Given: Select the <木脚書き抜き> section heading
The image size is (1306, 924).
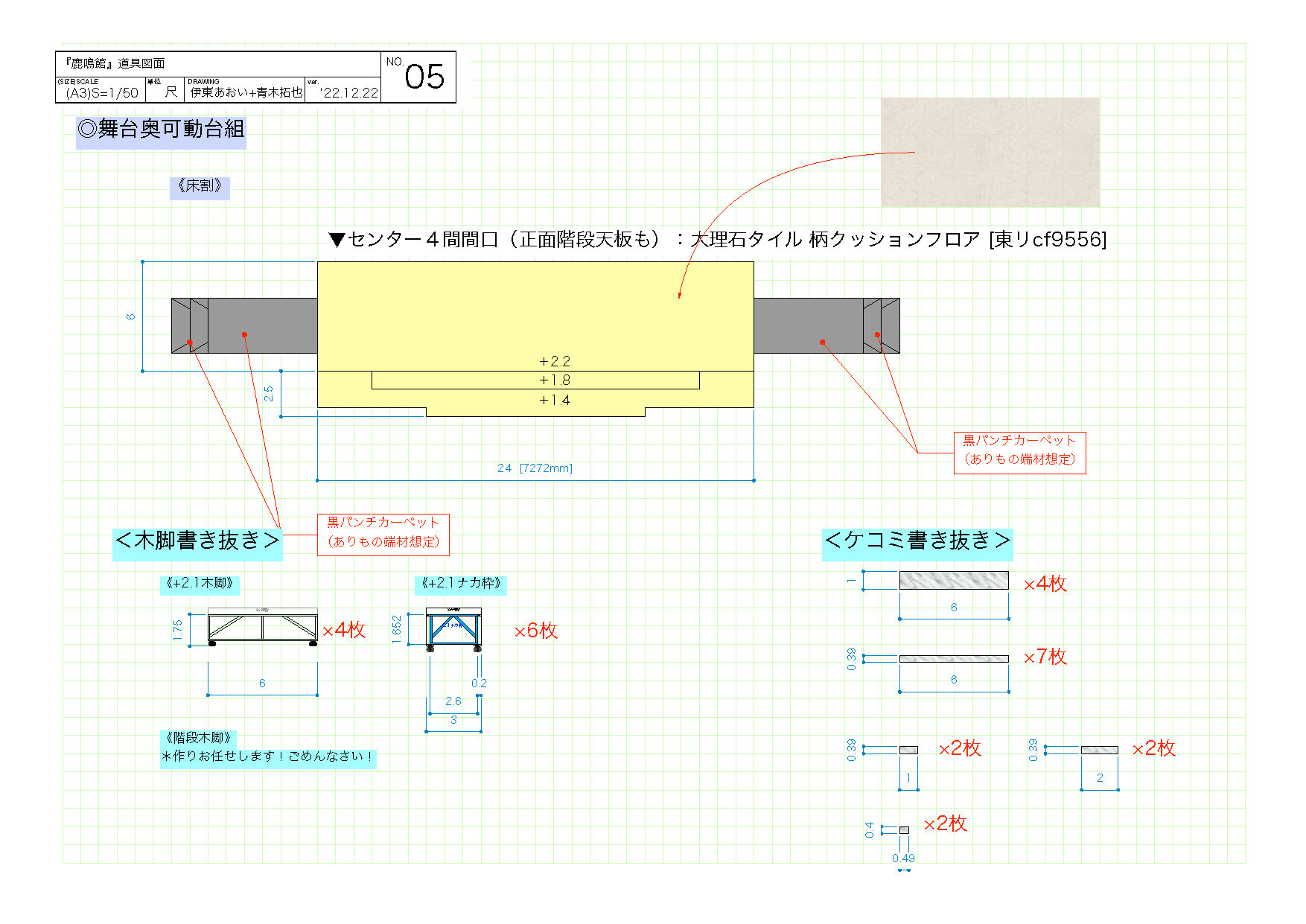Looking at the screenshot, I should 197,541.
